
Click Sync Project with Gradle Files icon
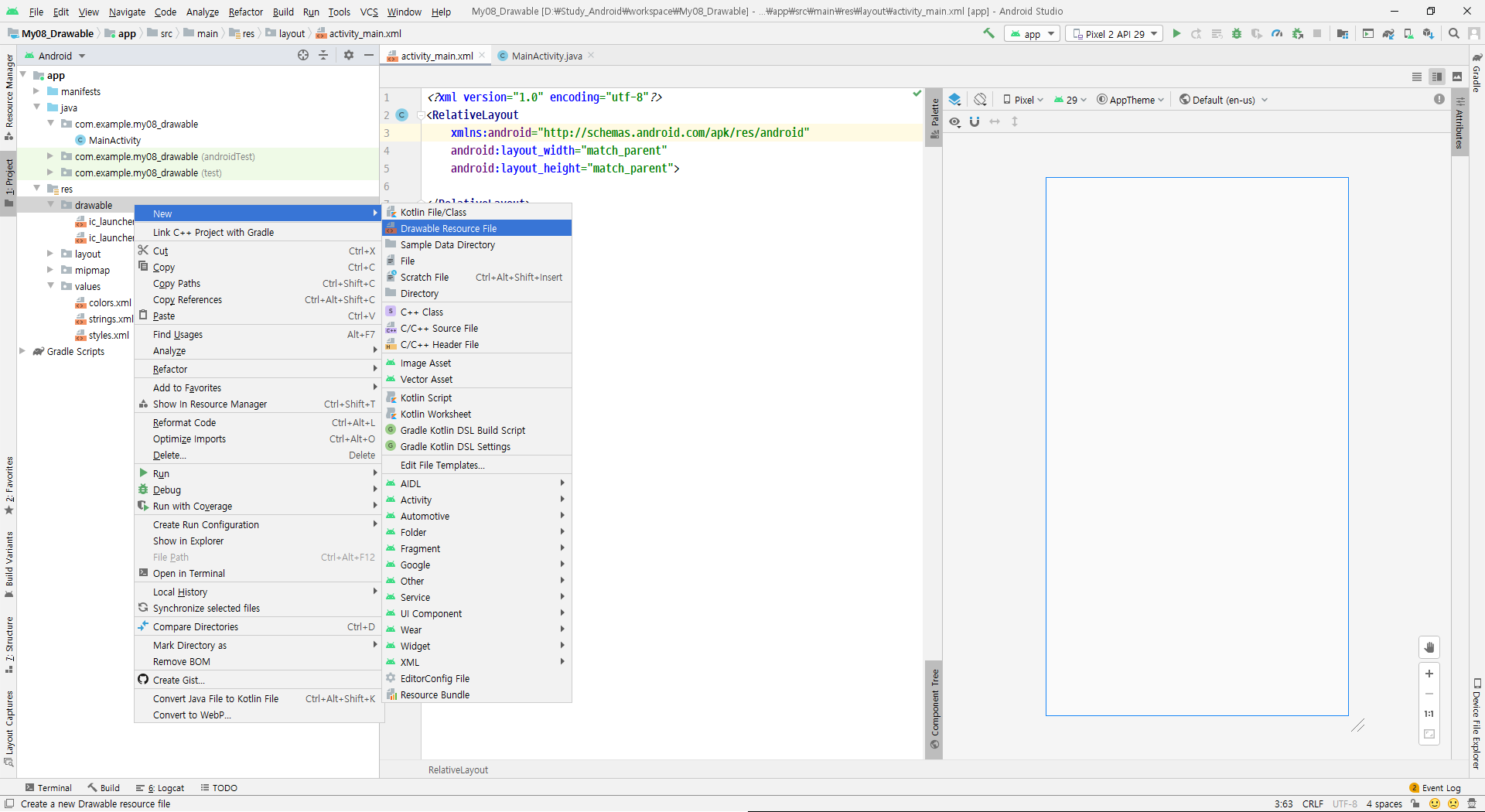pos(1388,33)
